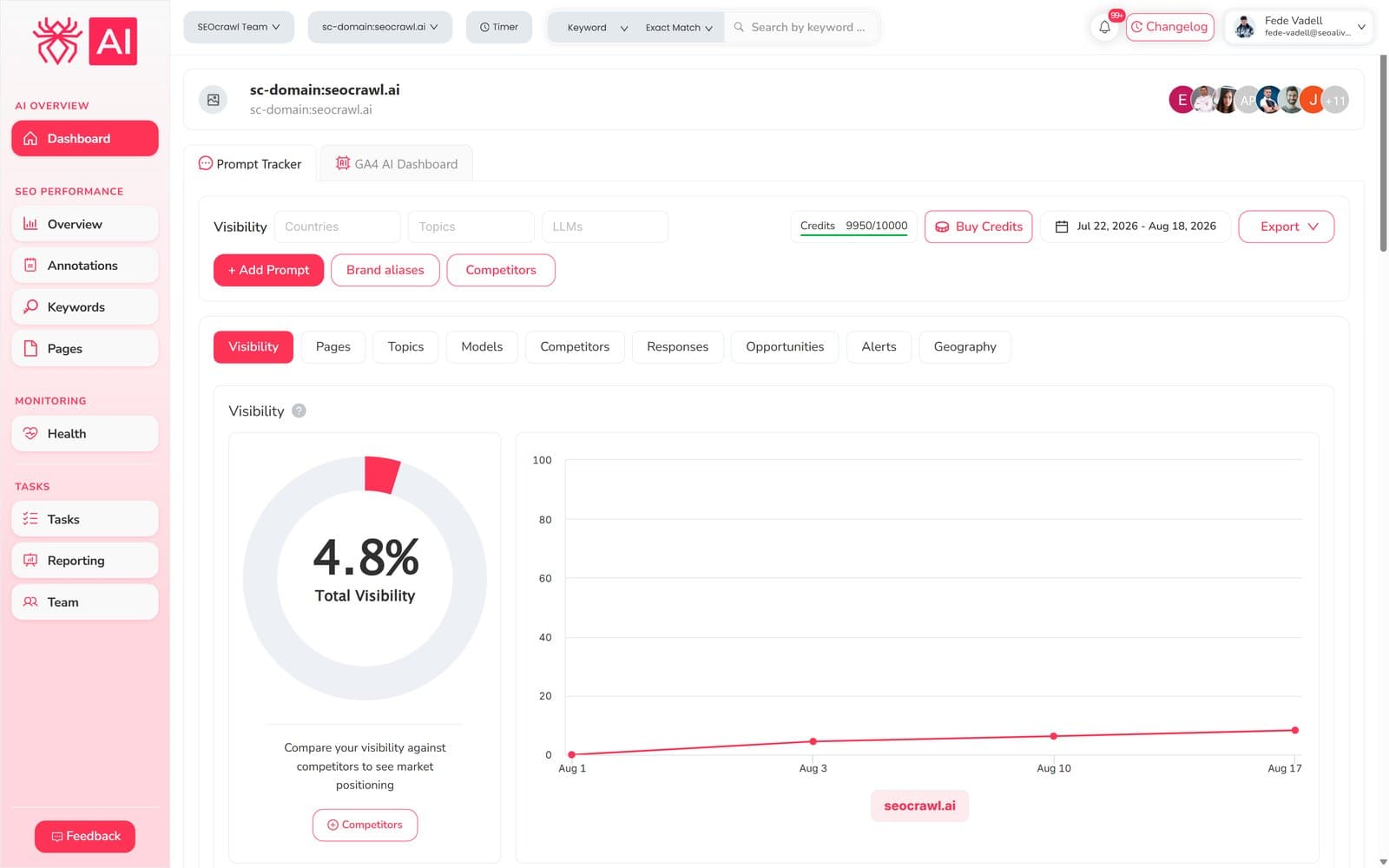Click the Timer button
This screenshot has height=868, width=1389.
pos(499,27)
